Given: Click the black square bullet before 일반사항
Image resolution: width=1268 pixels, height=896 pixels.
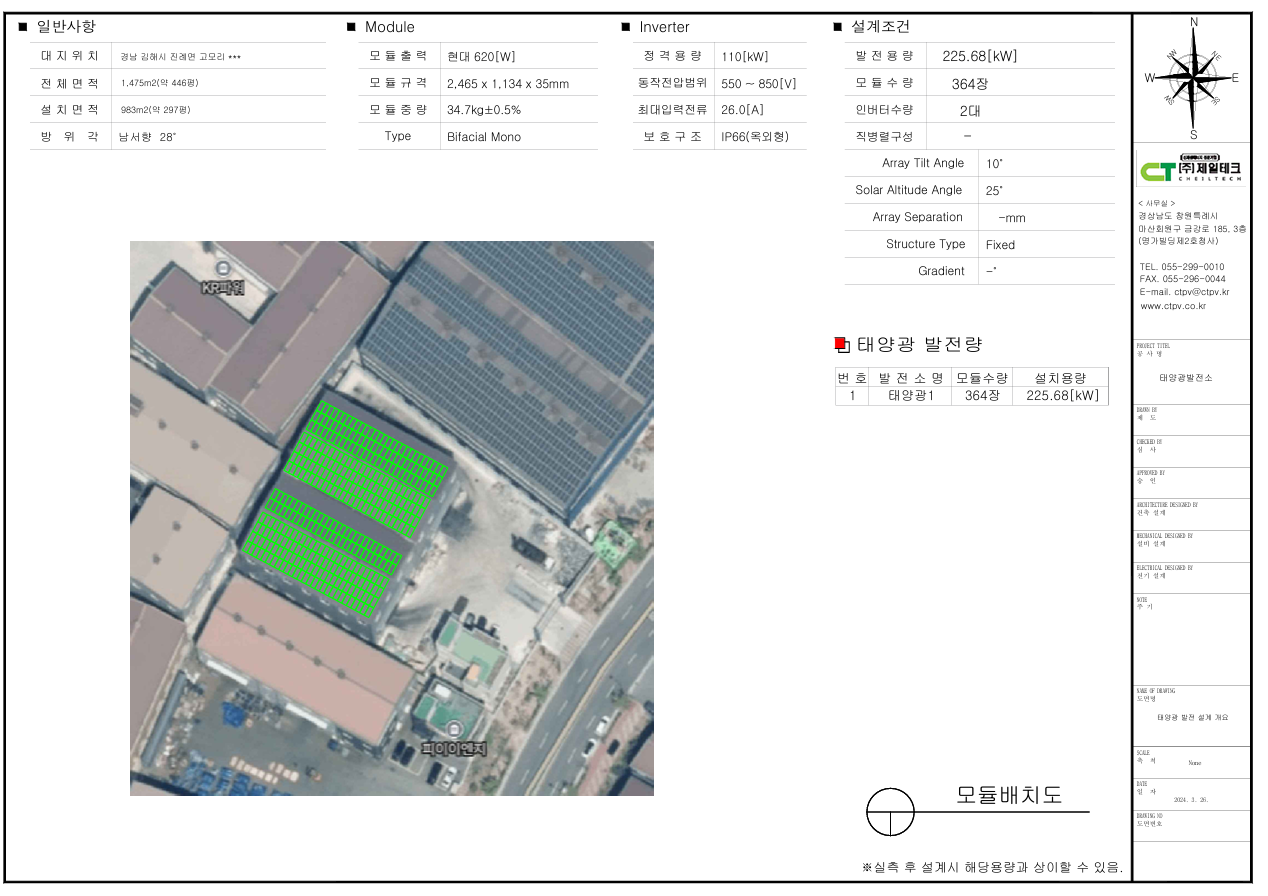Looking at the screenshot, I should [x=23, y=27].
